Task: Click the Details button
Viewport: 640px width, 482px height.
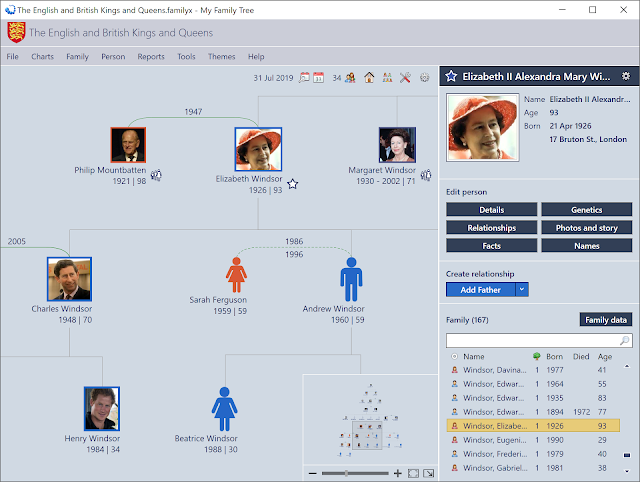Action: 491,209
